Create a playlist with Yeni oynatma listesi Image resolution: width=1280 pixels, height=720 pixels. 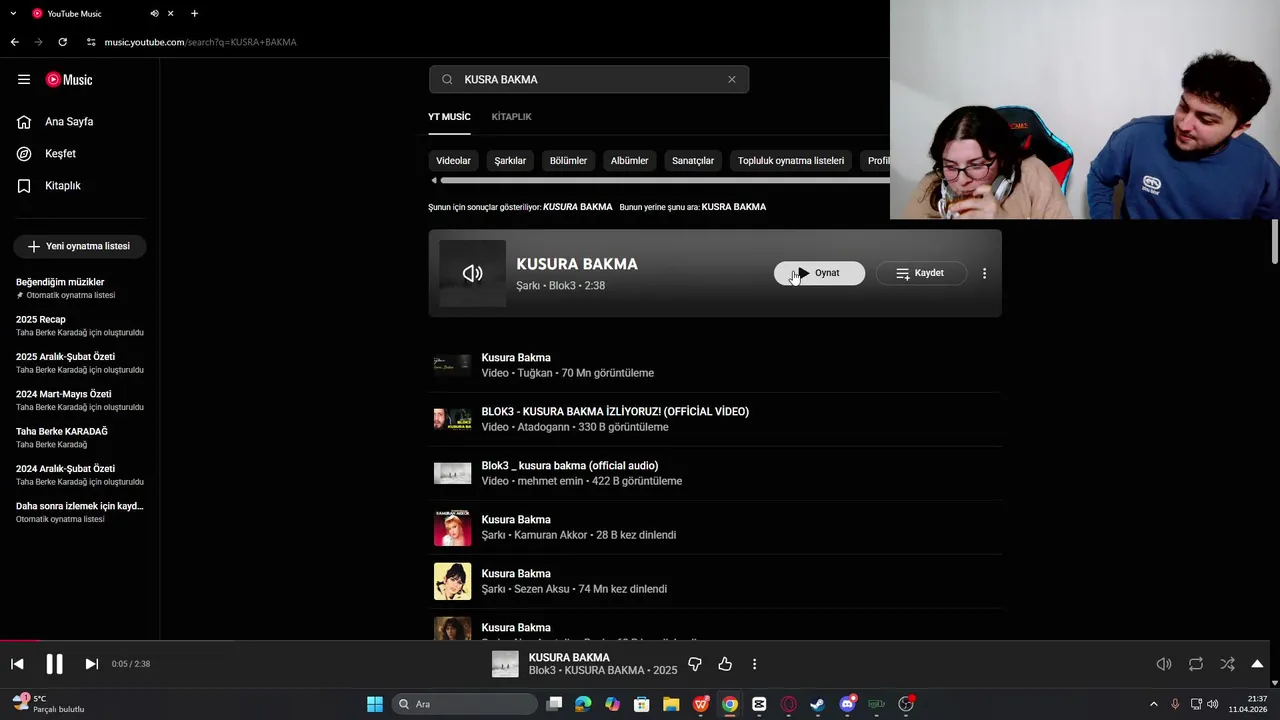80,246
